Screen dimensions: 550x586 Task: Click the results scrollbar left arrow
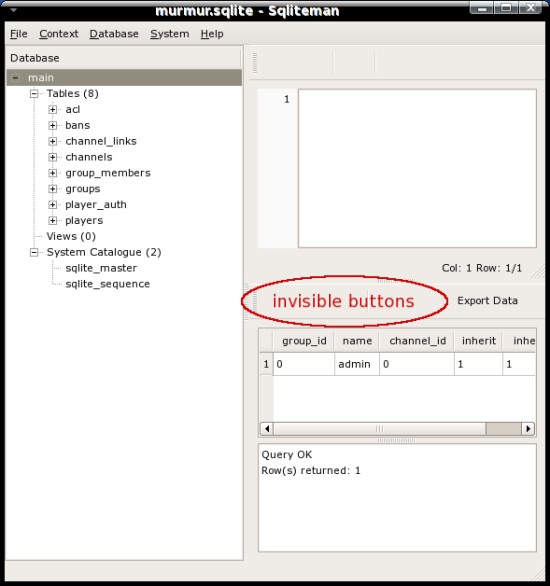click(x=266, y=429)
